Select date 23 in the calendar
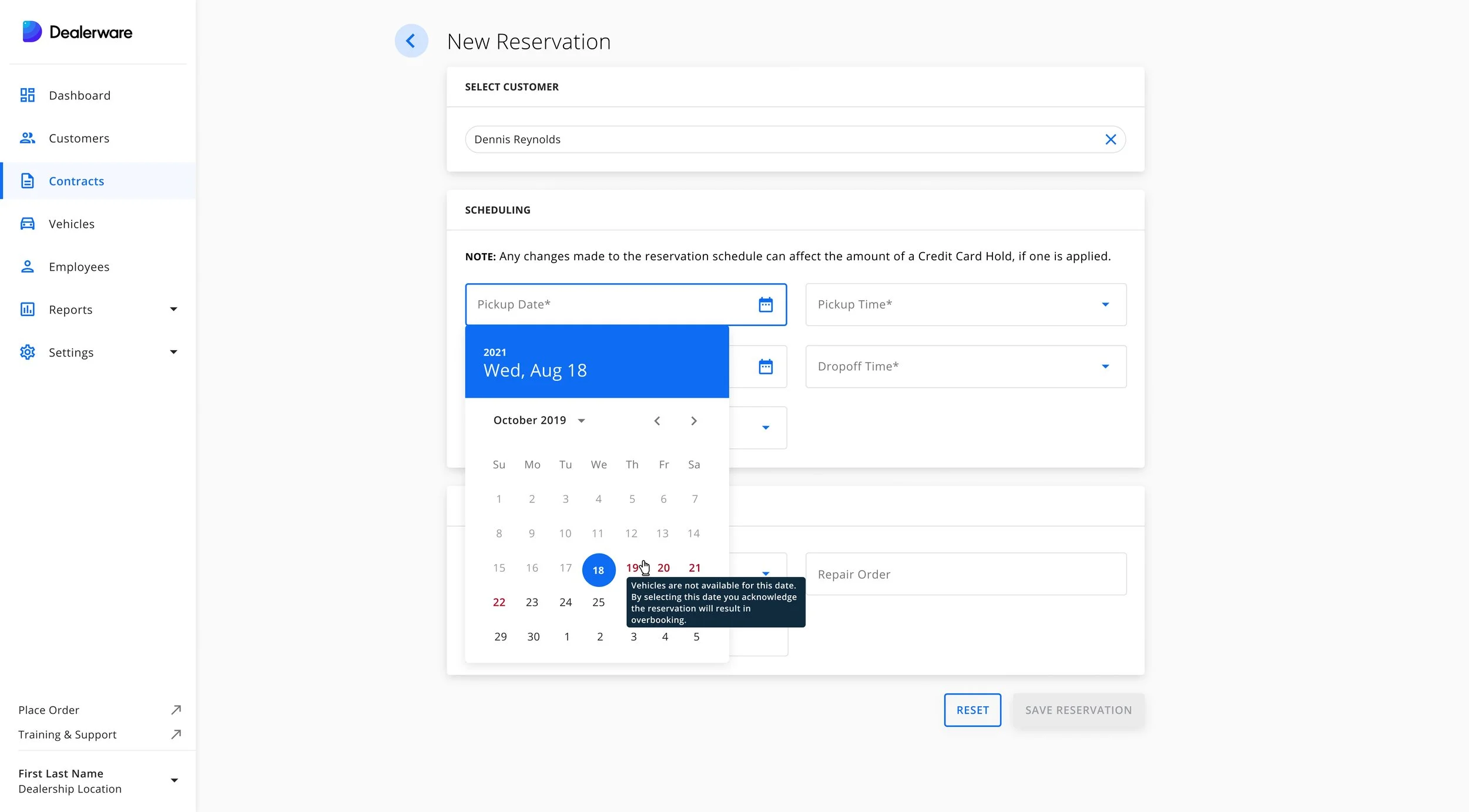1469x812 pixels. 532,602
